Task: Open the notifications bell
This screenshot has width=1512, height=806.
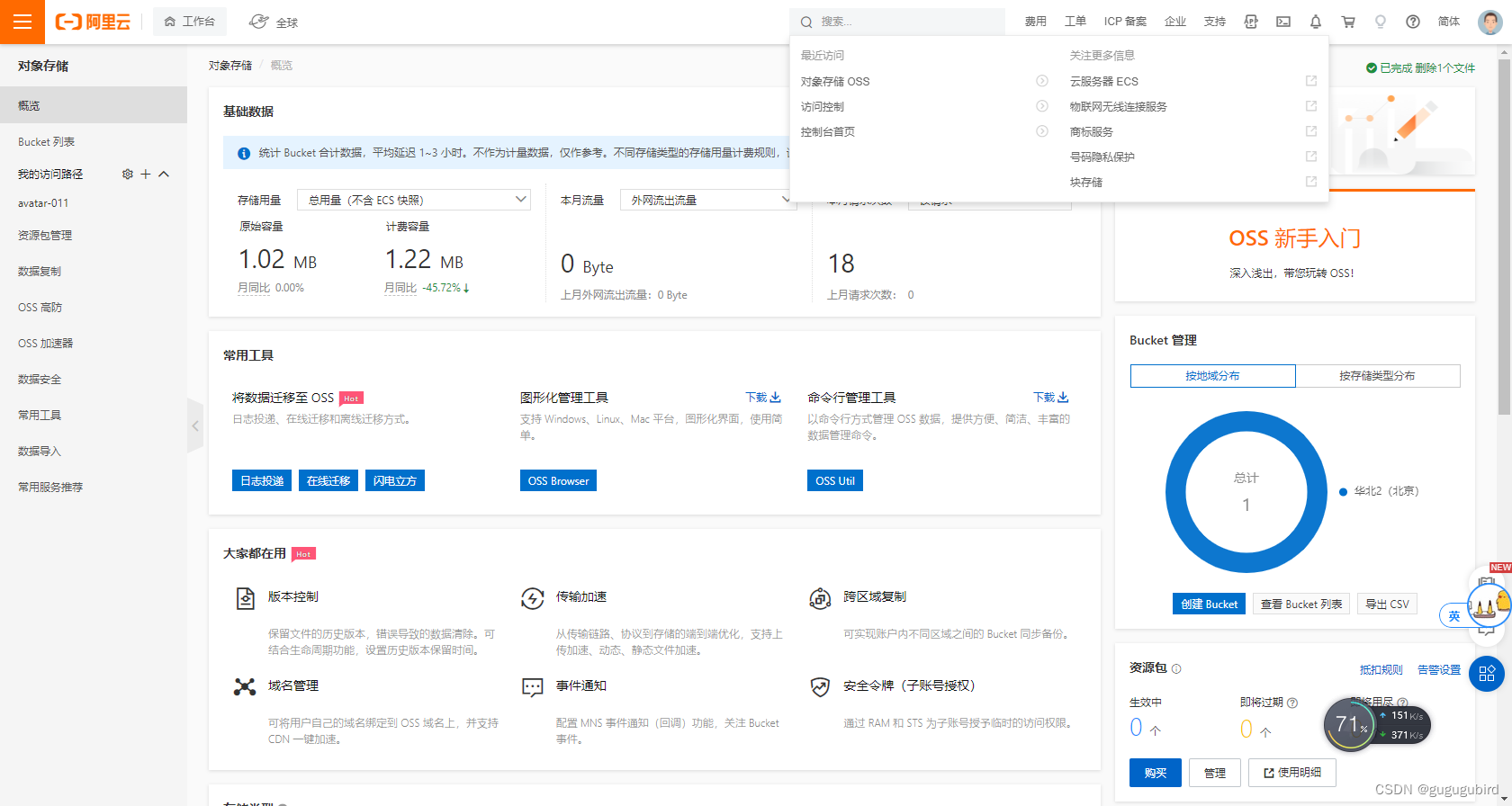Action: pyautogui.click(x=1316, y=22)
